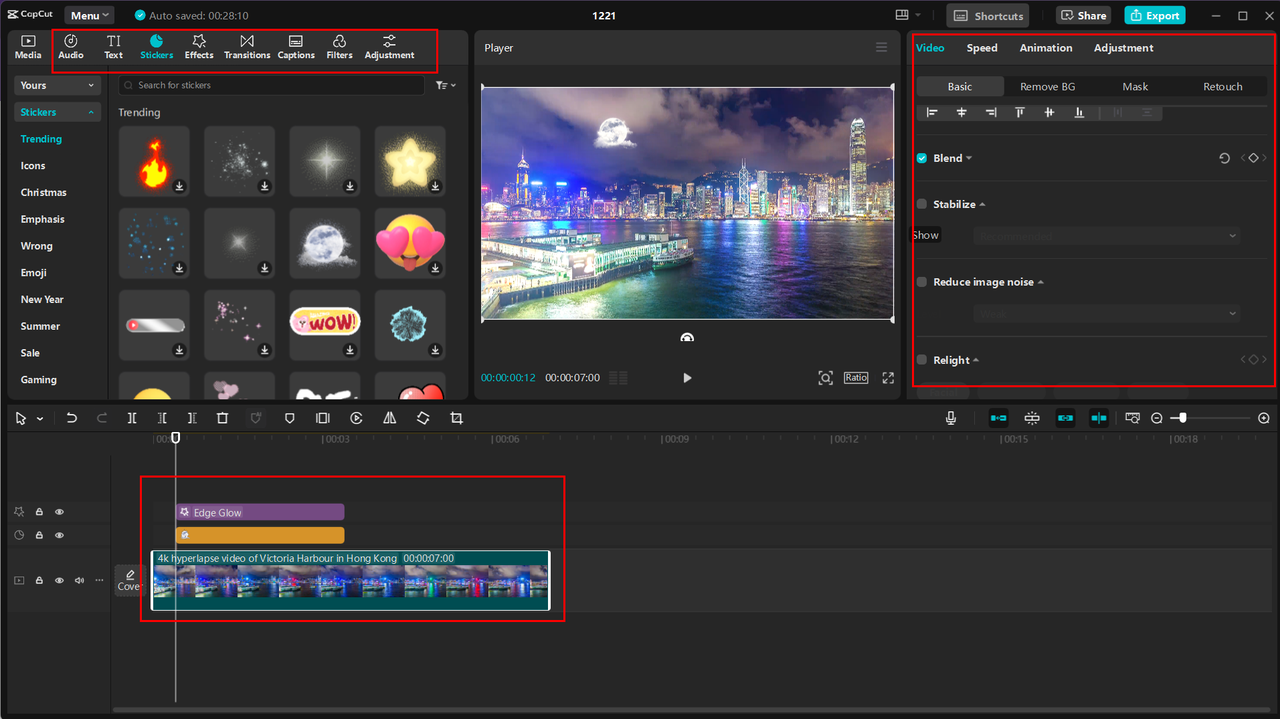
Task: Add a Blend keyframe diamond
Action: (x=1253, y=158)
